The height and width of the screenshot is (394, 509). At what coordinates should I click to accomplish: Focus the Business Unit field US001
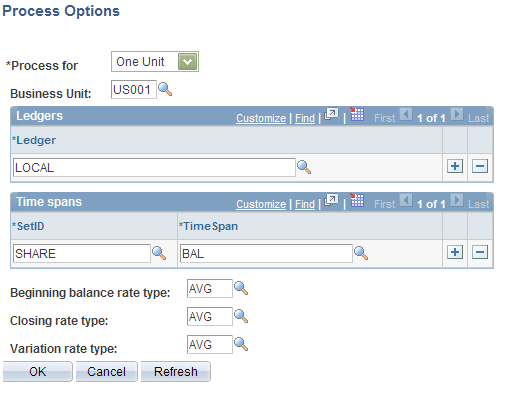pos(134,89)
